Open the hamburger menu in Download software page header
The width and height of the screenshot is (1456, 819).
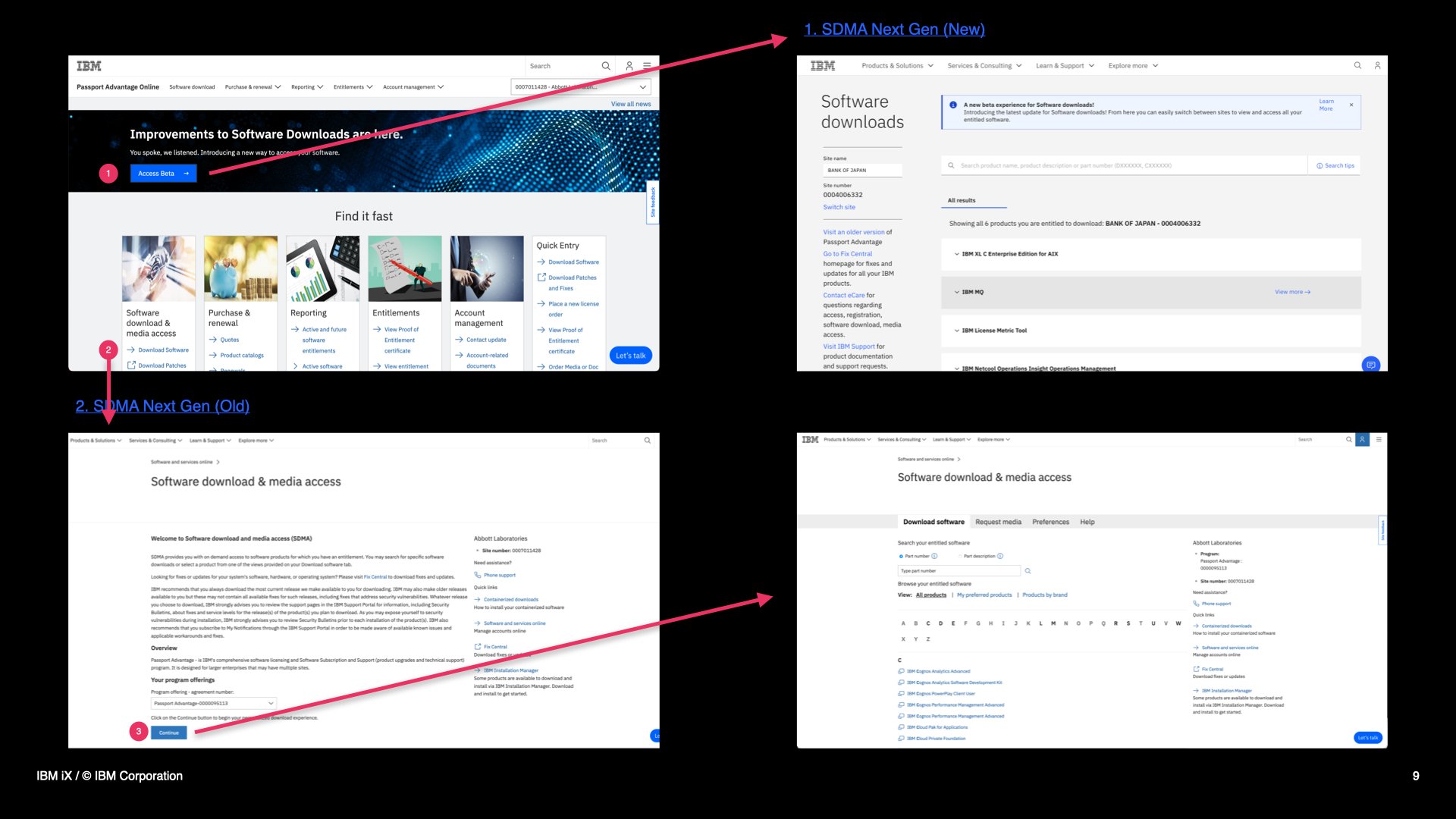tap(1379, 439)
